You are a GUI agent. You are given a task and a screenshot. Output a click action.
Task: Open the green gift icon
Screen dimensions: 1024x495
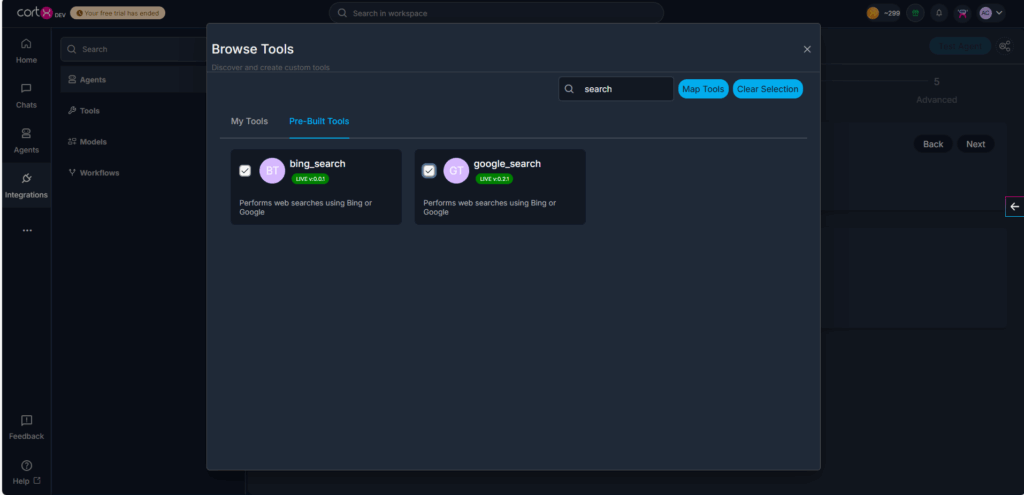pos(916,13)
